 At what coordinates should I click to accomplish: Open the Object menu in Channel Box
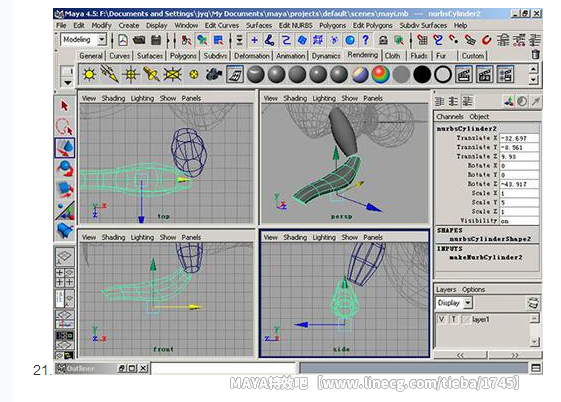pos(479,117)
